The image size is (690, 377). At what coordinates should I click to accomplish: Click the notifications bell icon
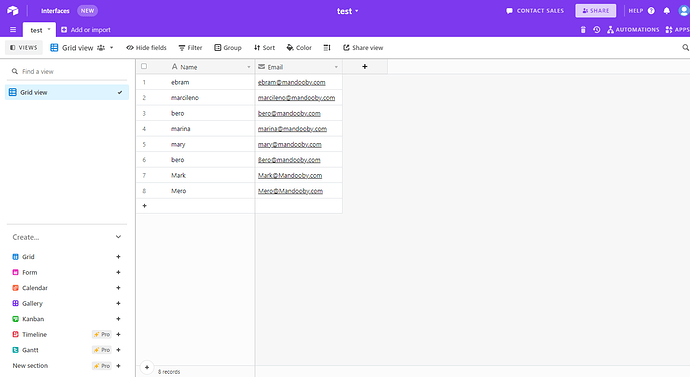pos(667,11)
